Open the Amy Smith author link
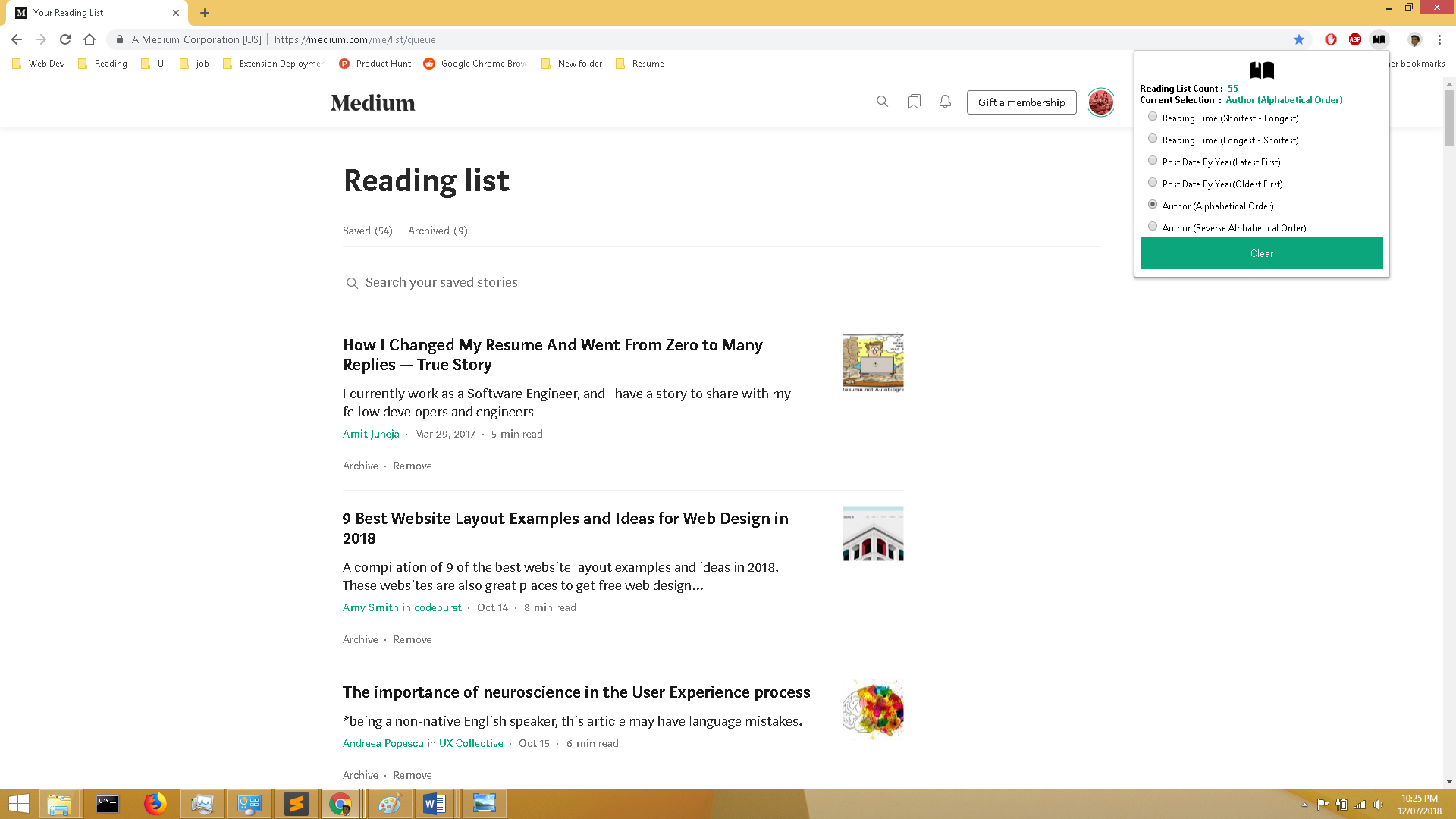1456x819 pixels. tap(370, 607)
